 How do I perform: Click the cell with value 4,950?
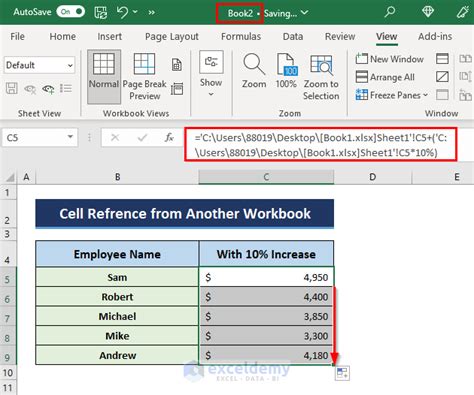[x=266, y=277]
